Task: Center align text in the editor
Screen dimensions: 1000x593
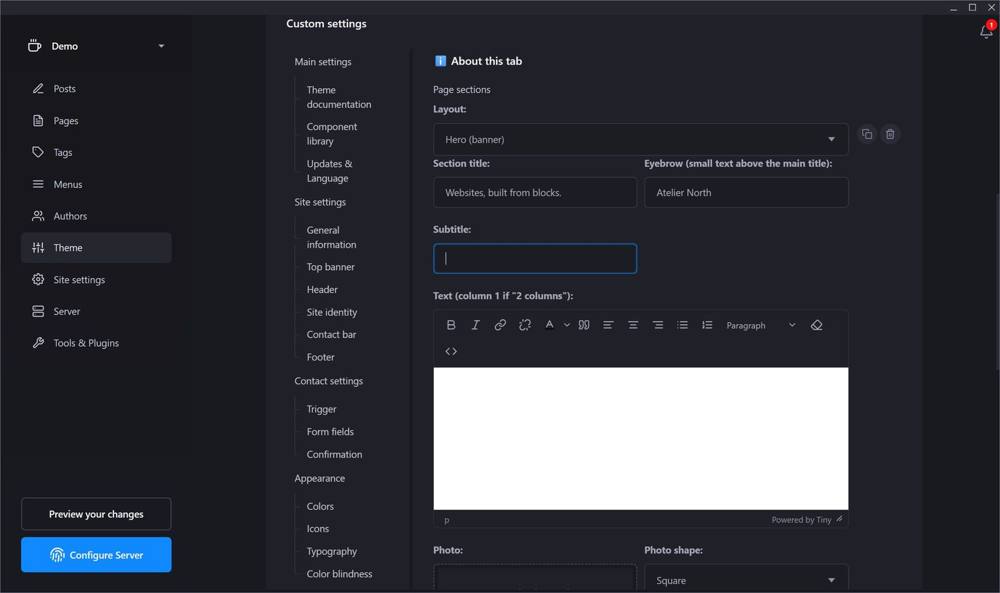Action: click(x=633, y=325)
